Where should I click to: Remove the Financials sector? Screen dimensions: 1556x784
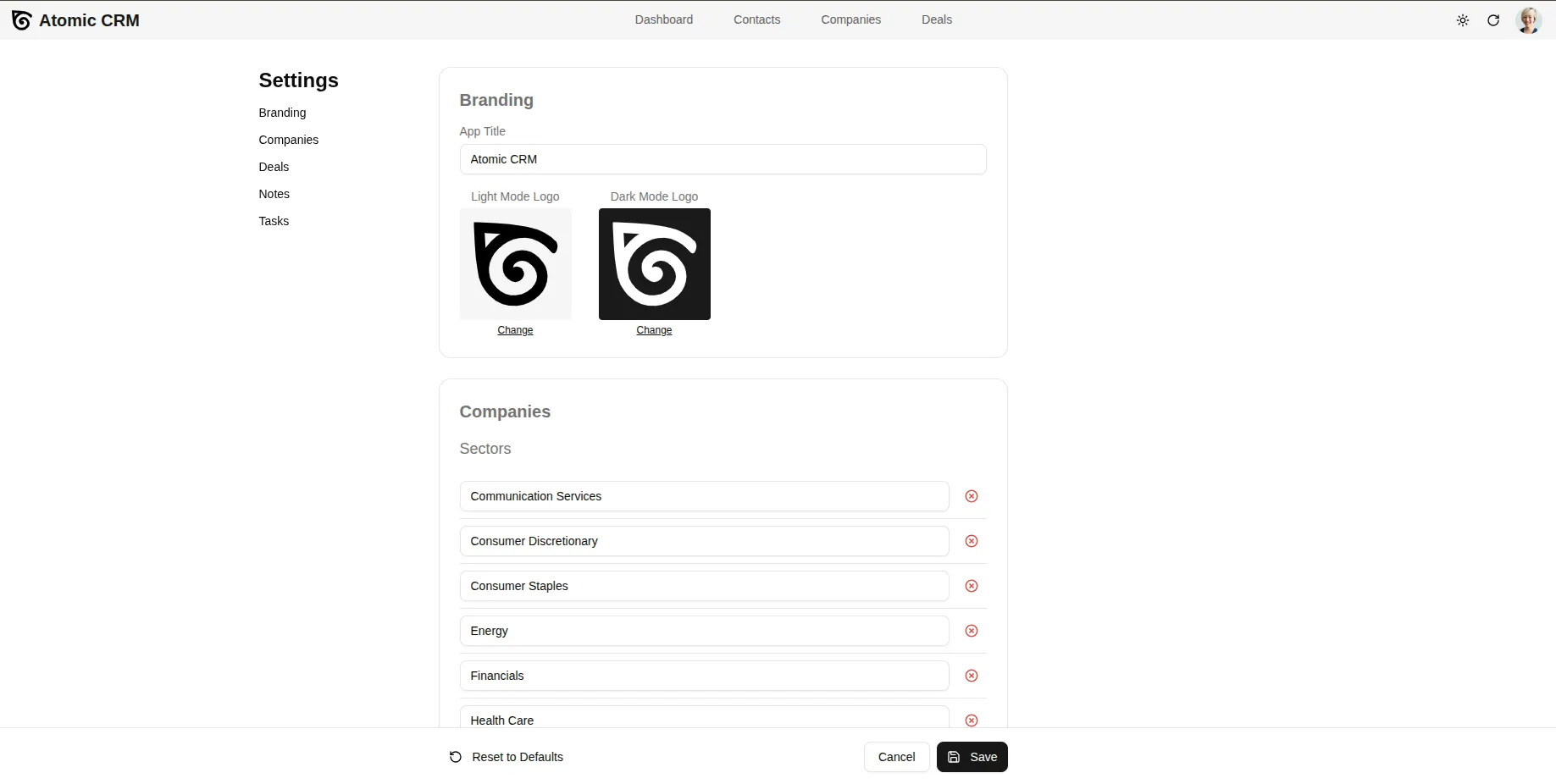pos(971,676)
